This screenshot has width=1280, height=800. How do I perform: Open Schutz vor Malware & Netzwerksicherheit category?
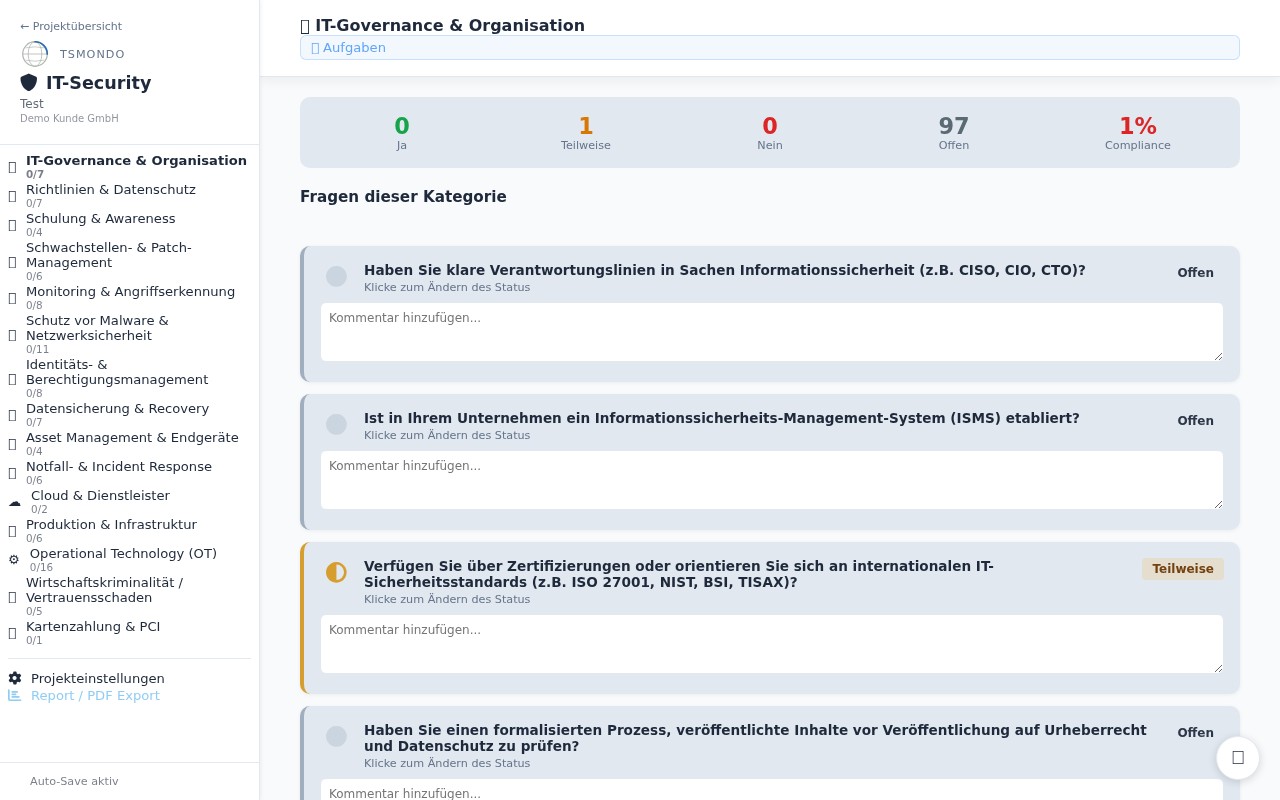click(x=130, y=335)
